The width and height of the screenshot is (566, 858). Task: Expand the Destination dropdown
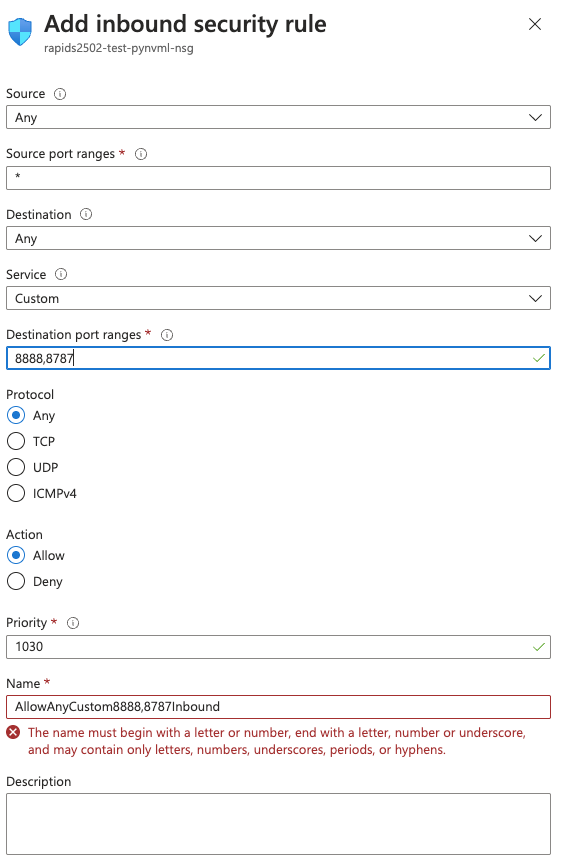click(278, 239)
